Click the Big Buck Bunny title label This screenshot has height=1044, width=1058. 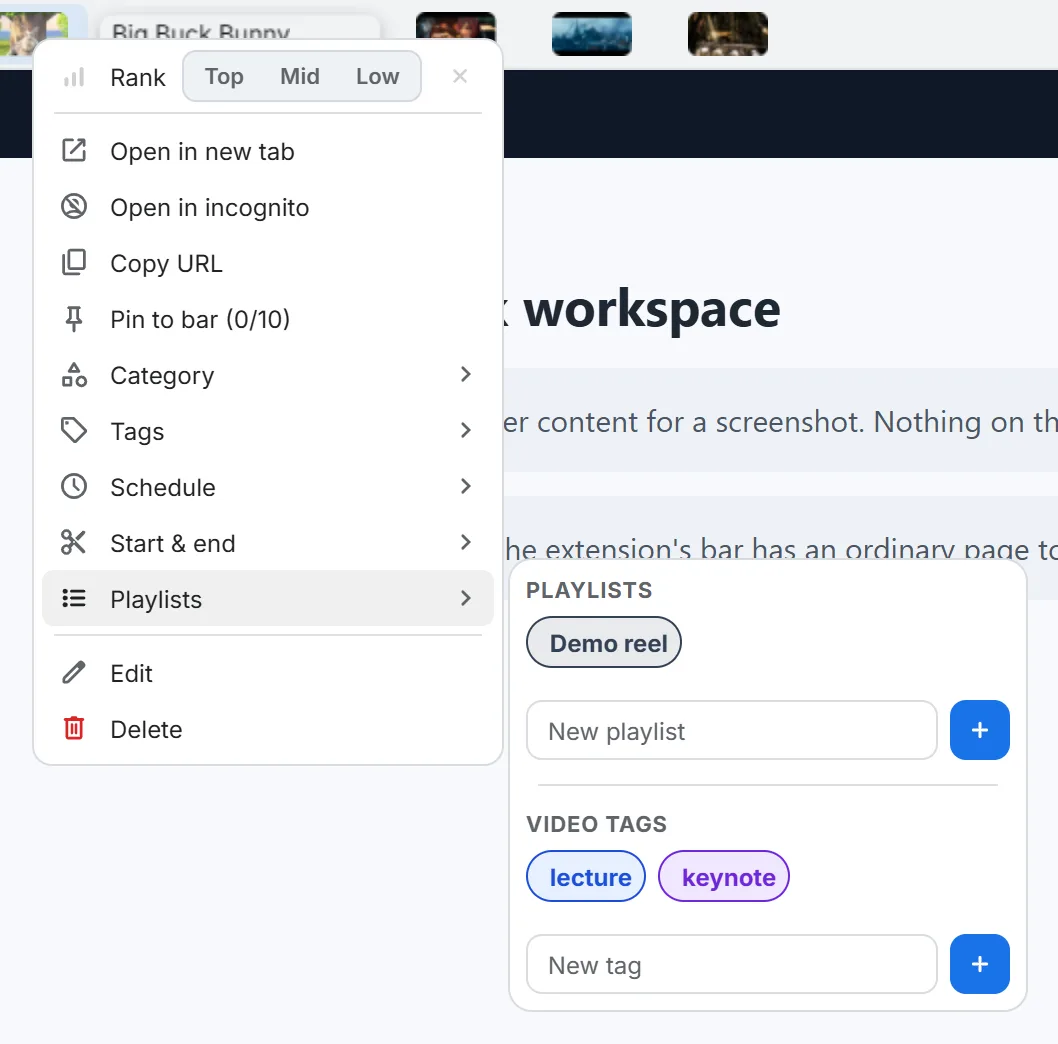201,32
